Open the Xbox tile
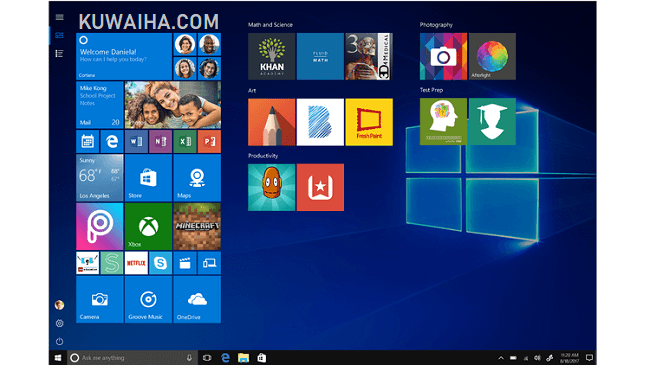This screenshot has width=650, height=365. point(148,226)
